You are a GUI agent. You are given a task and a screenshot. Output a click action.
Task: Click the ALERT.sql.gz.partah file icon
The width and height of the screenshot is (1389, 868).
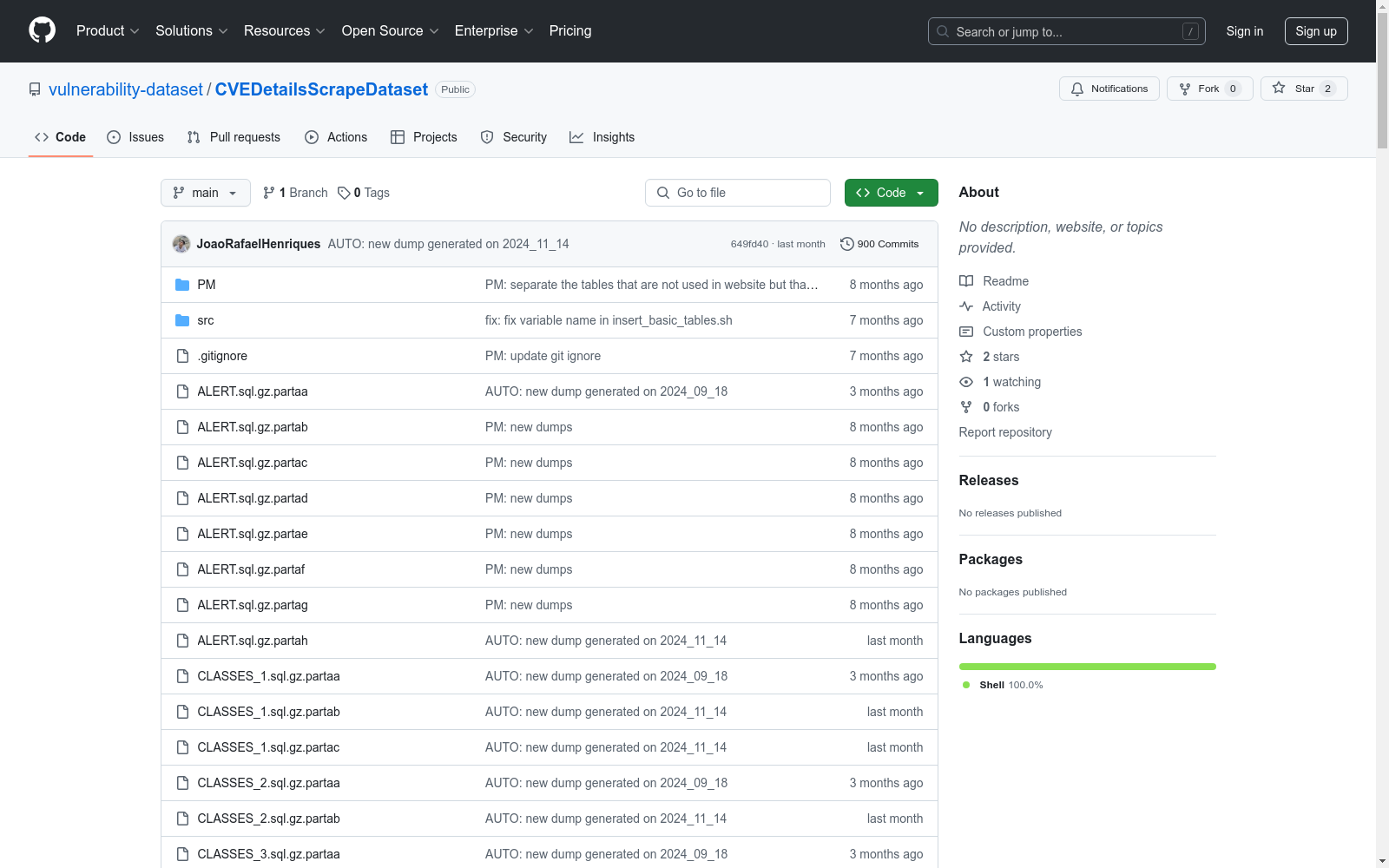pos(182,641)
